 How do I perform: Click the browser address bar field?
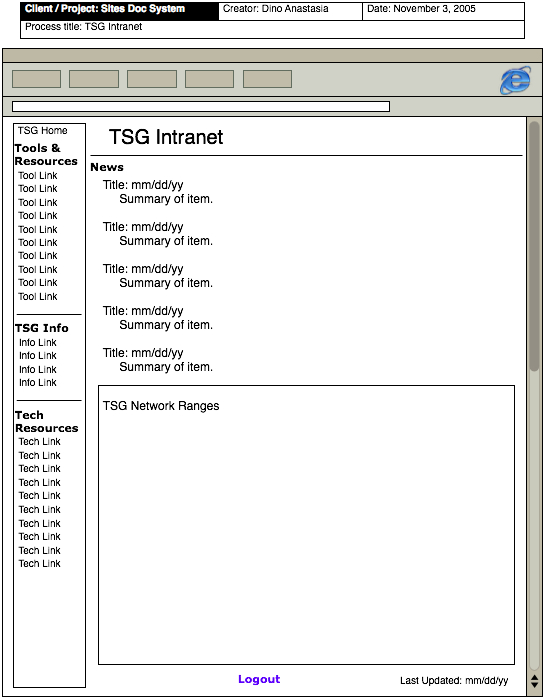(x=201, y=106)
